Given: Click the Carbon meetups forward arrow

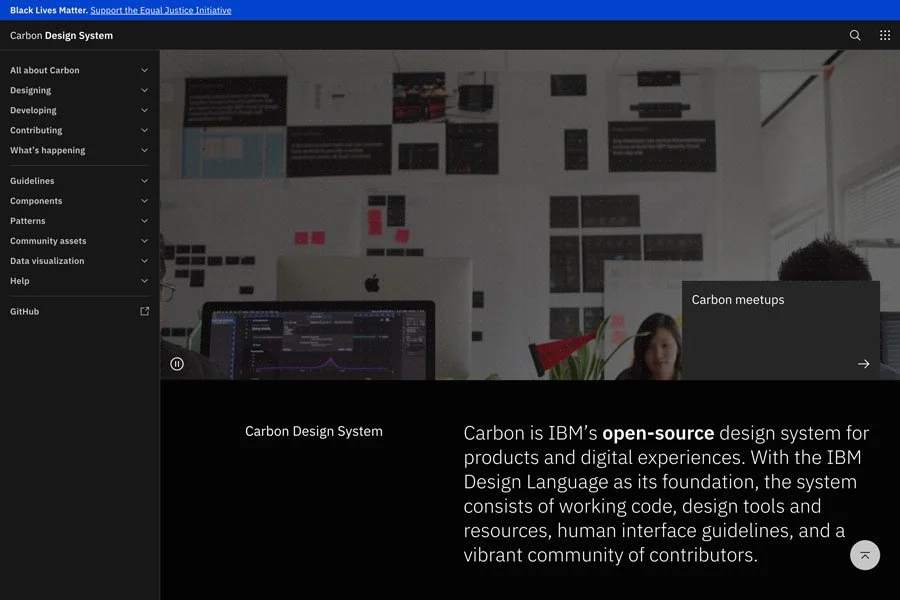Looking at the screenshot, I should (x=862, y=363).
